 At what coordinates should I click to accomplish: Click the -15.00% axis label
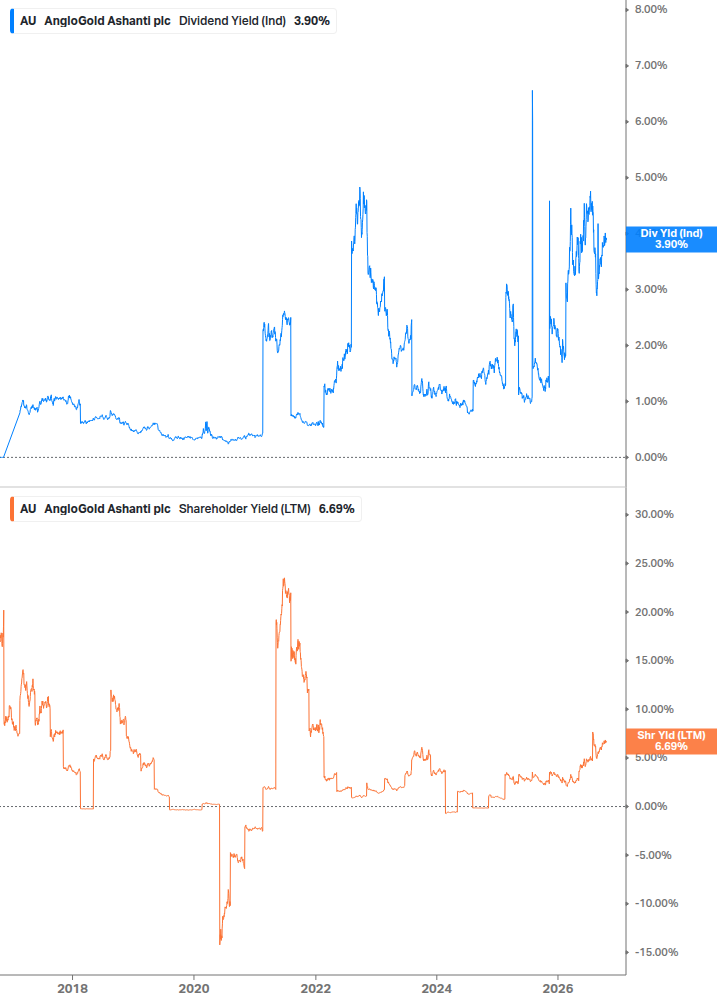pos(656,952)
